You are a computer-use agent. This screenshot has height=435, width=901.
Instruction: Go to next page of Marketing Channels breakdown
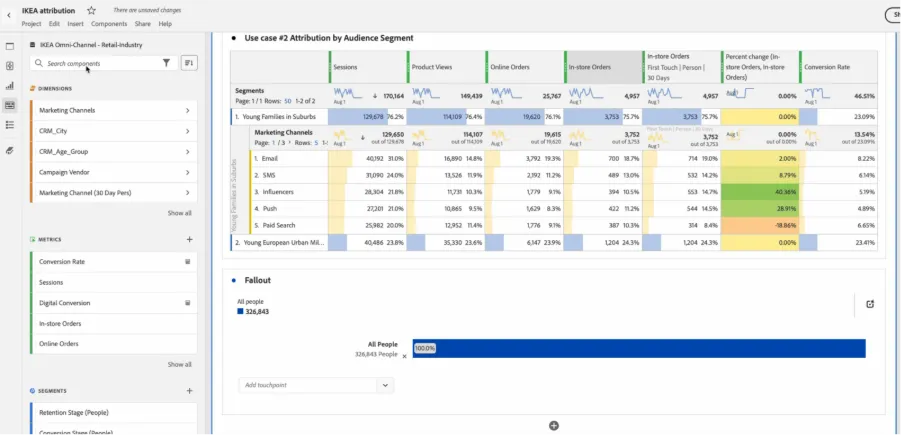(x=290, y=143)
